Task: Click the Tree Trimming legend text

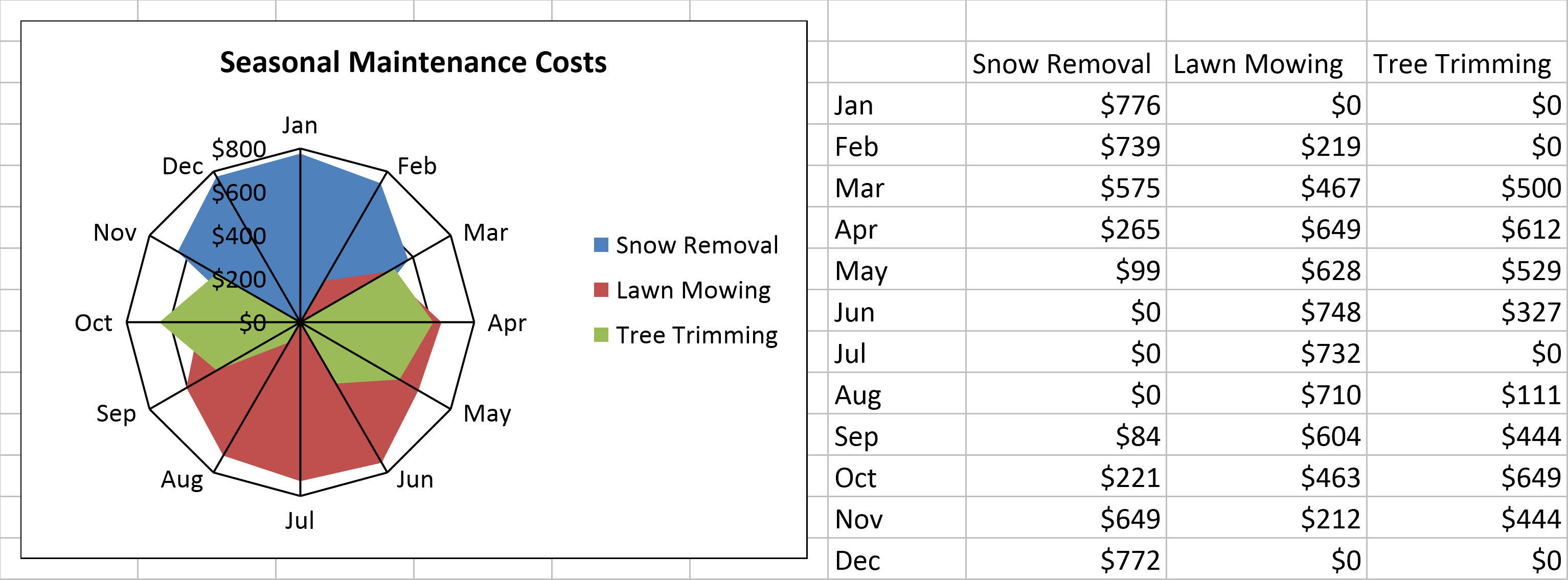Action: coord(696,335)
